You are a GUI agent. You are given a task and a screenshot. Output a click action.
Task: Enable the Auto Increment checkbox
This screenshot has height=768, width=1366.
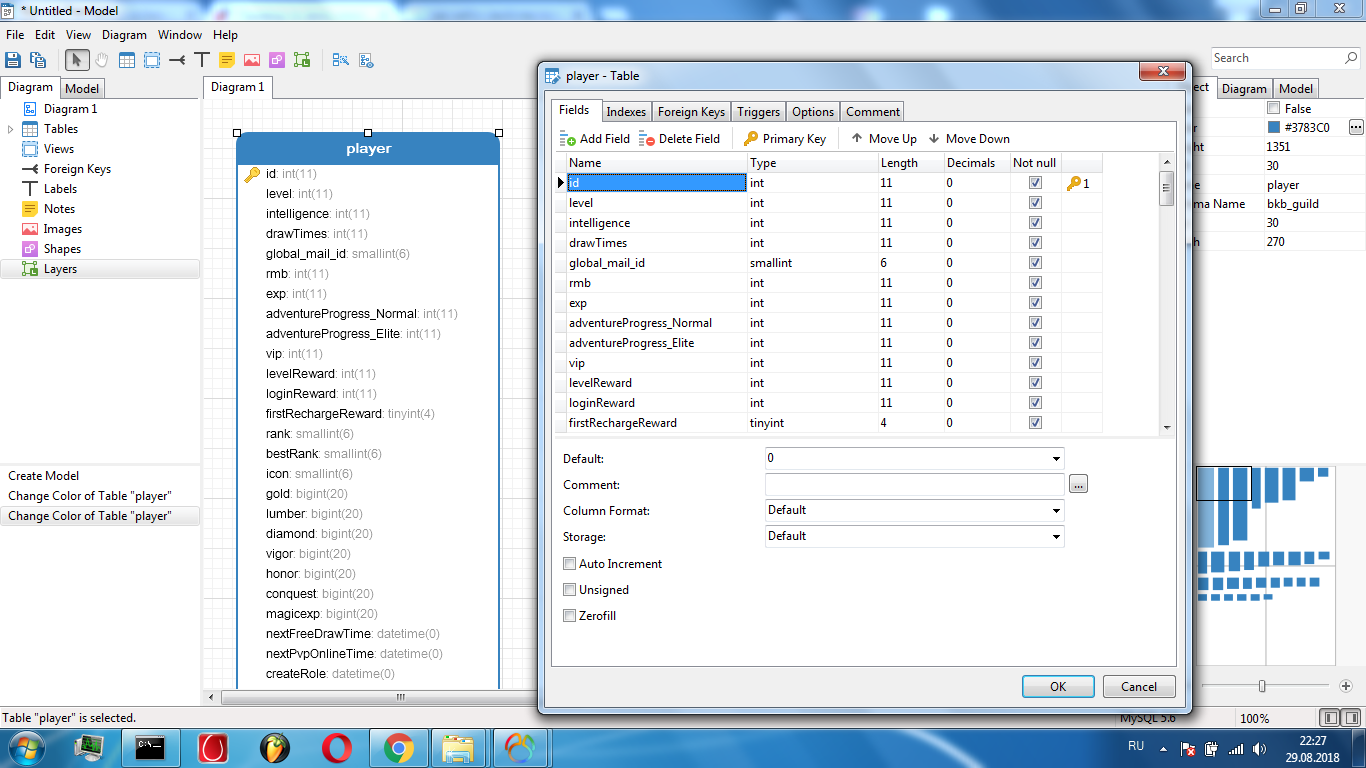click(570, 564)
